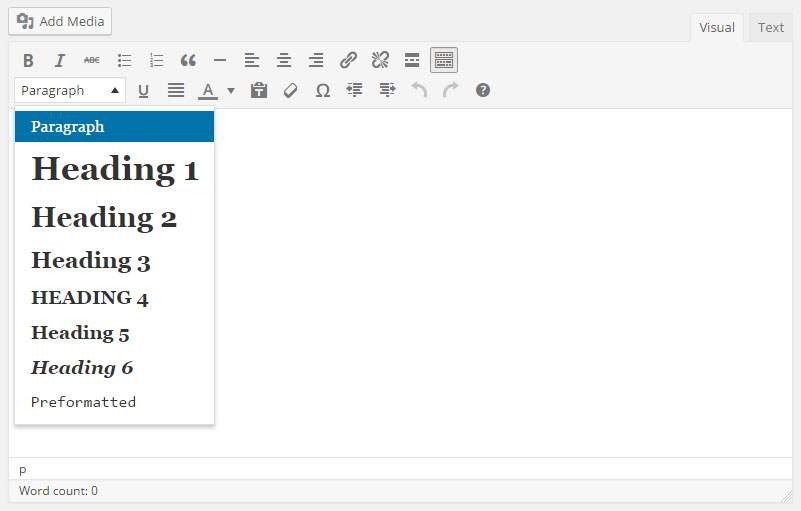The image size is (801, 511).
Task: Align text center
Action: (284, 60)
